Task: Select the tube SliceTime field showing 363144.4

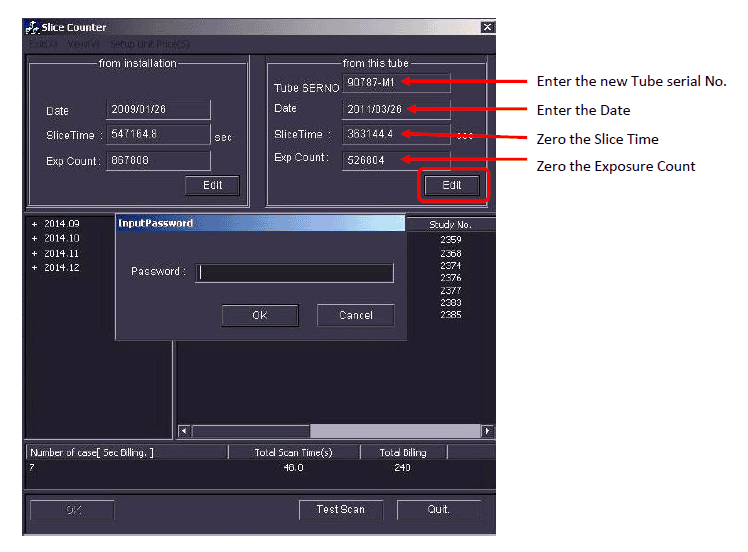Action: [396, 134]
